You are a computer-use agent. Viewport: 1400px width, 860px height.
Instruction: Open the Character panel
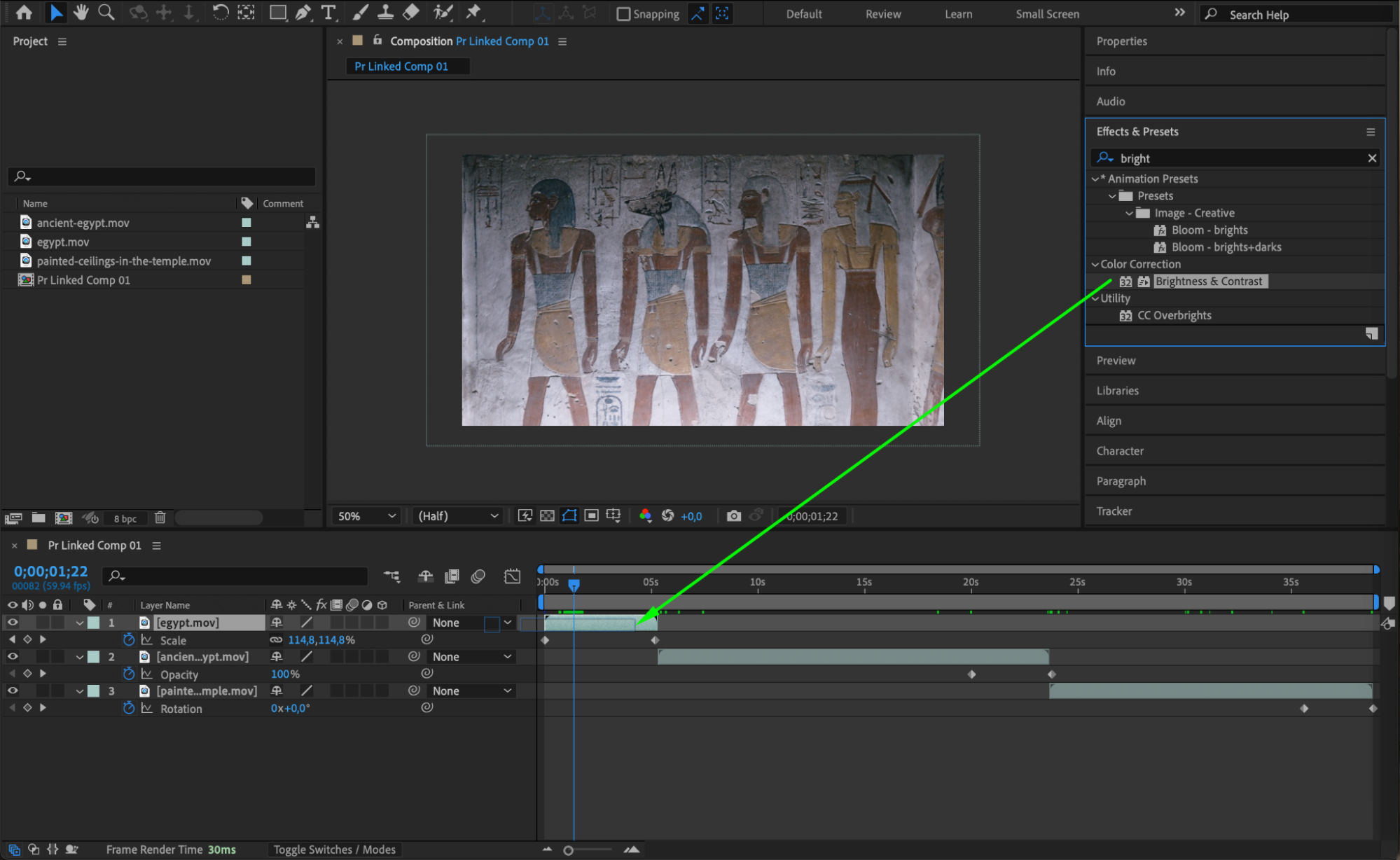(x=1119, y=451)
